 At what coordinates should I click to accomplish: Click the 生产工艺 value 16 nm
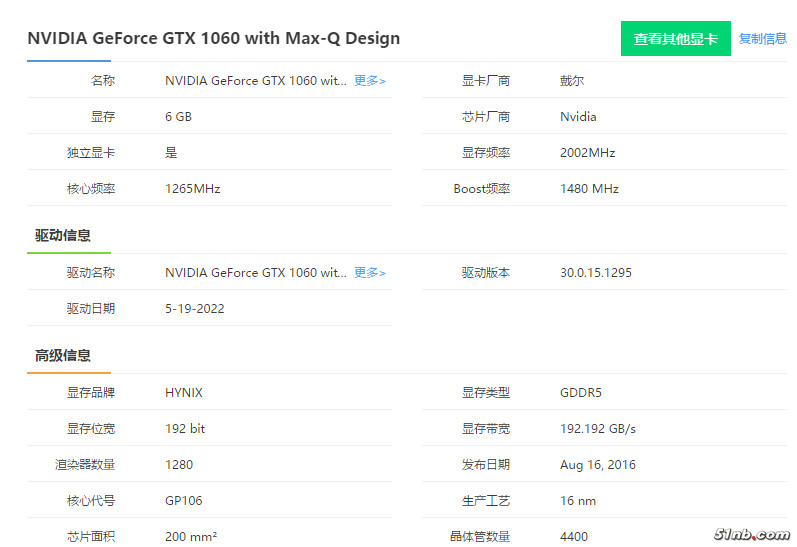(578, 501)
